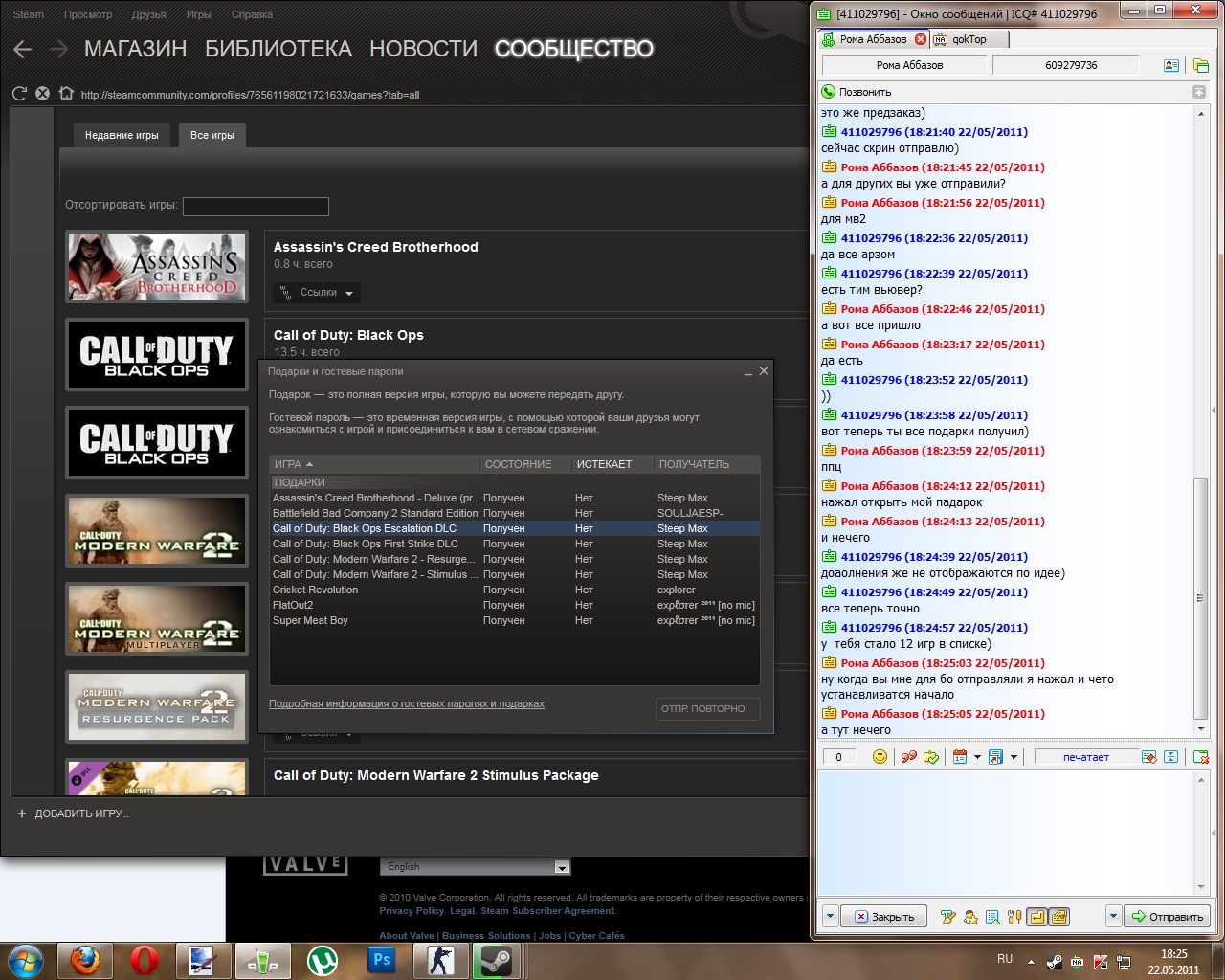Image resolution: width=1225 pixels, height=980 pixels.
Task: Click the red quote marks icon
Action: tap(909, 757)
